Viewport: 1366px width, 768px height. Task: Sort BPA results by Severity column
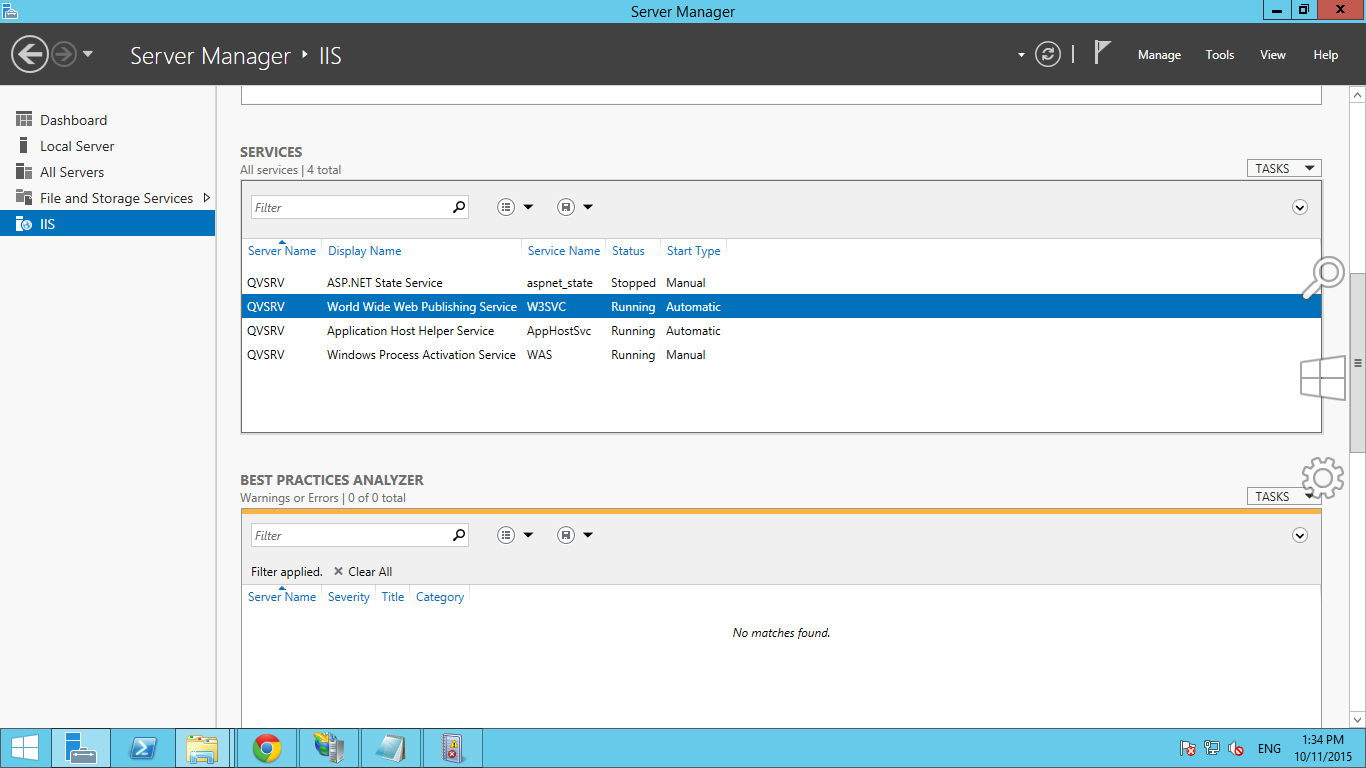tap(349, 597)
